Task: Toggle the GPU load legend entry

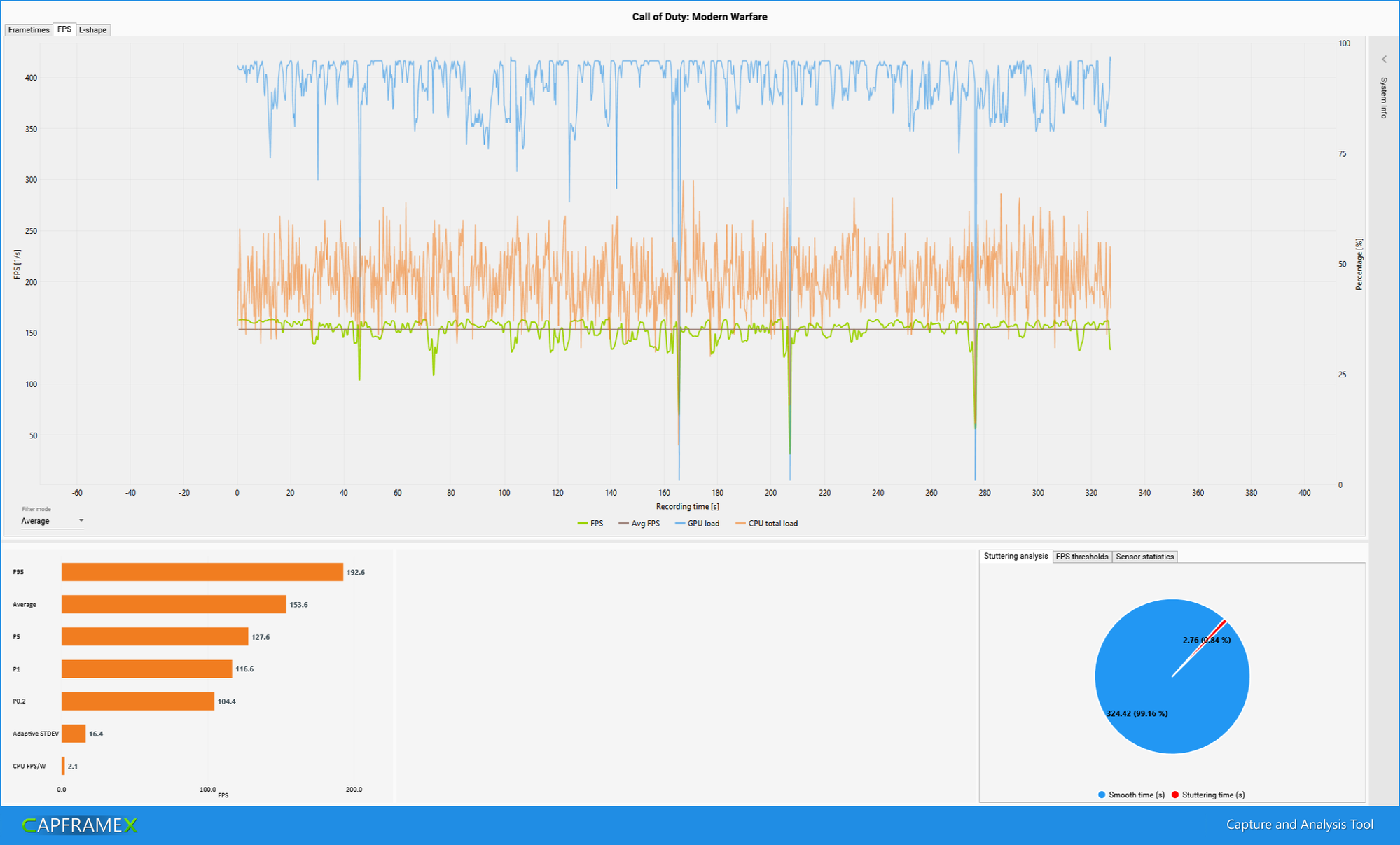Action: coord(697,524)
